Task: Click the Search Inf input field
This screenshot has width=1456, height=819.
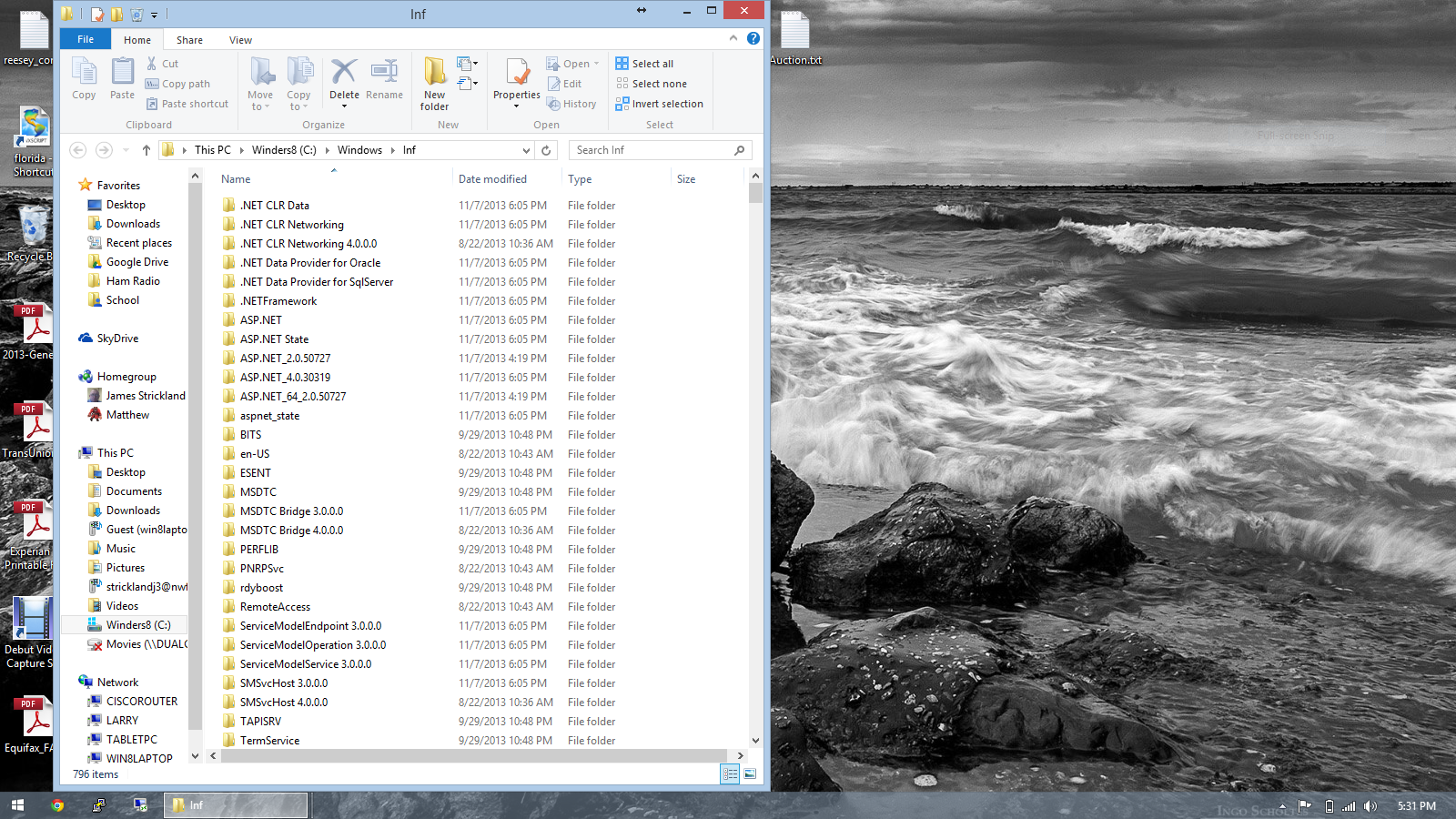Action: point(652,150)
